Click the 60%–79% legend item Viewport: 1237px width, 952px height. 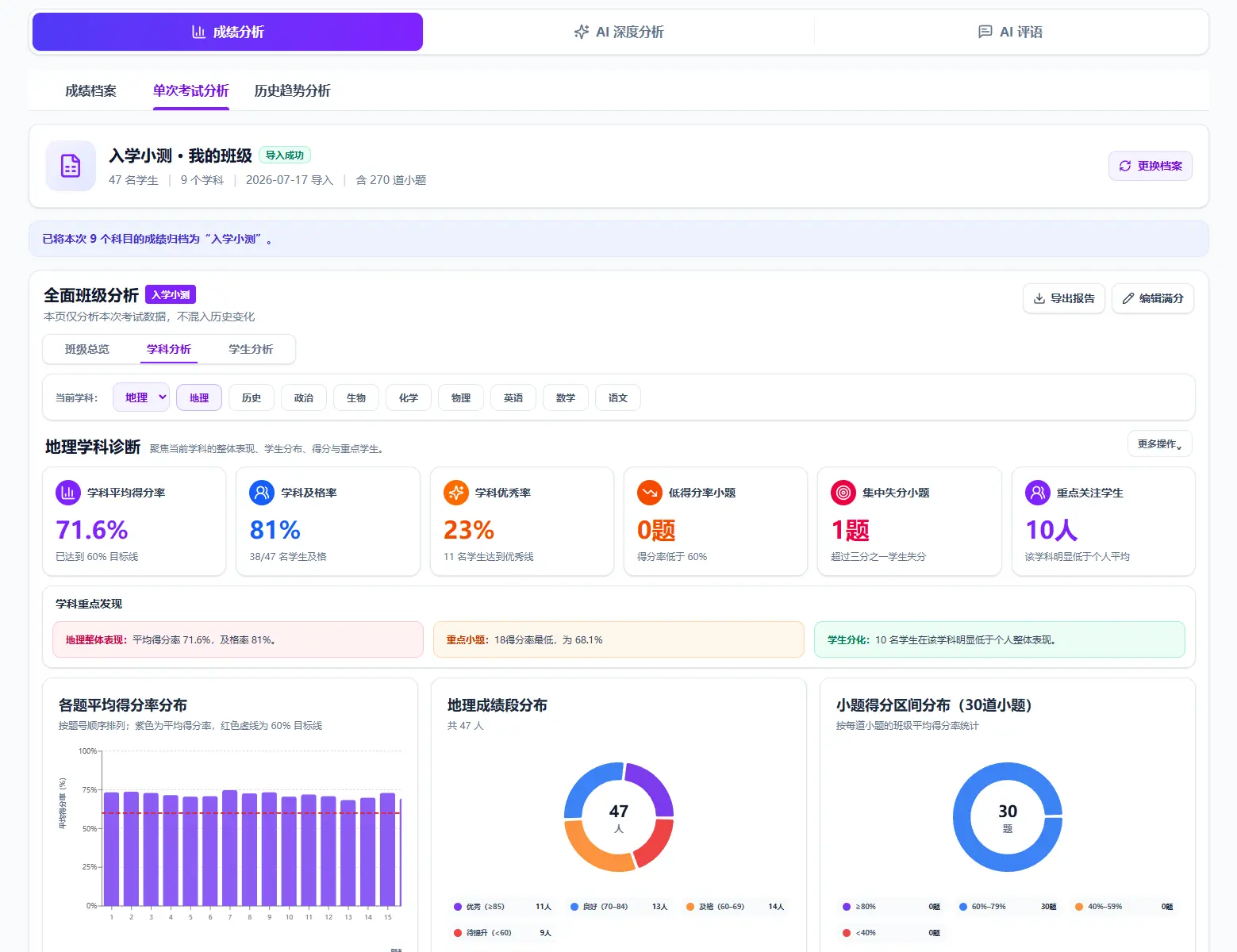click(x=1008, y=907)
